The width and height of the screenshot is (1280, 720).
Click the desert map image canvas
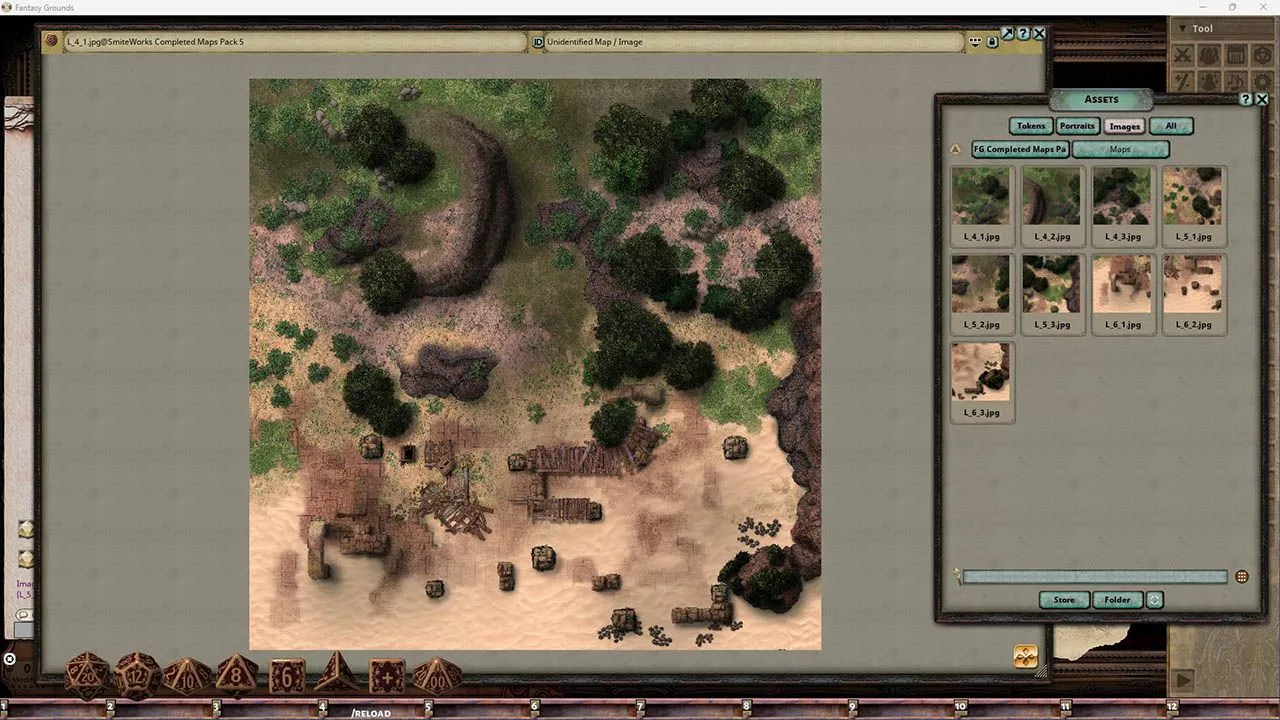[535, 364]
